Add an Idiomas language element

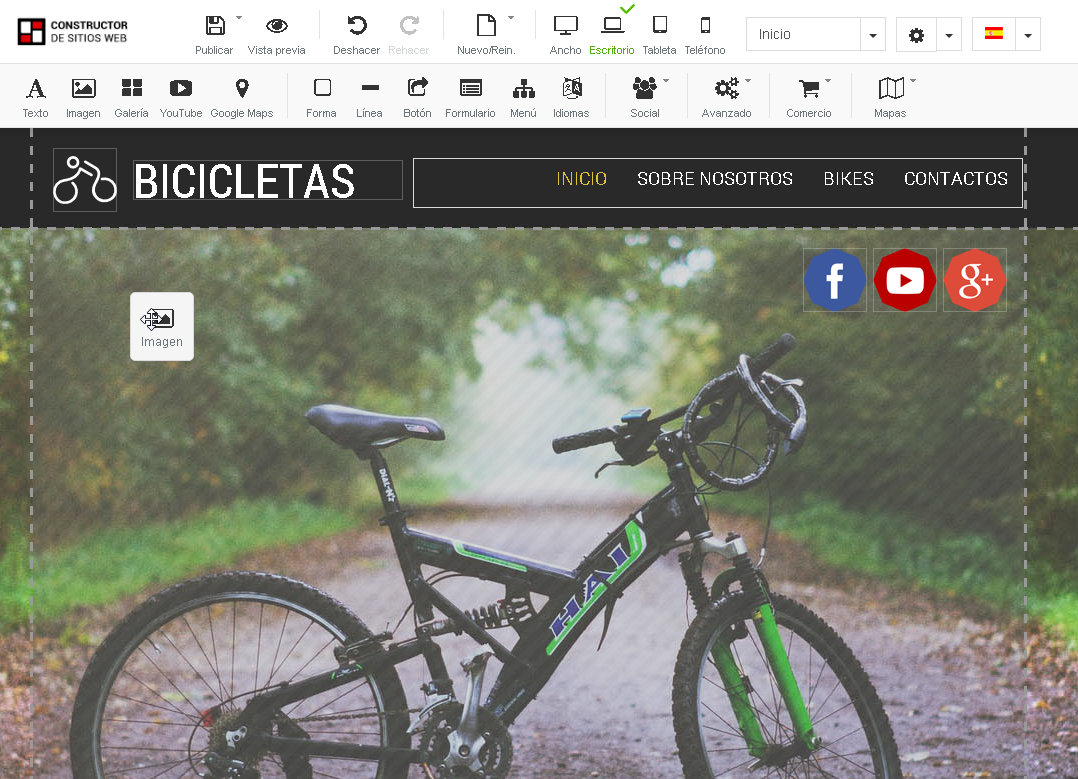(x=571, y=98)
